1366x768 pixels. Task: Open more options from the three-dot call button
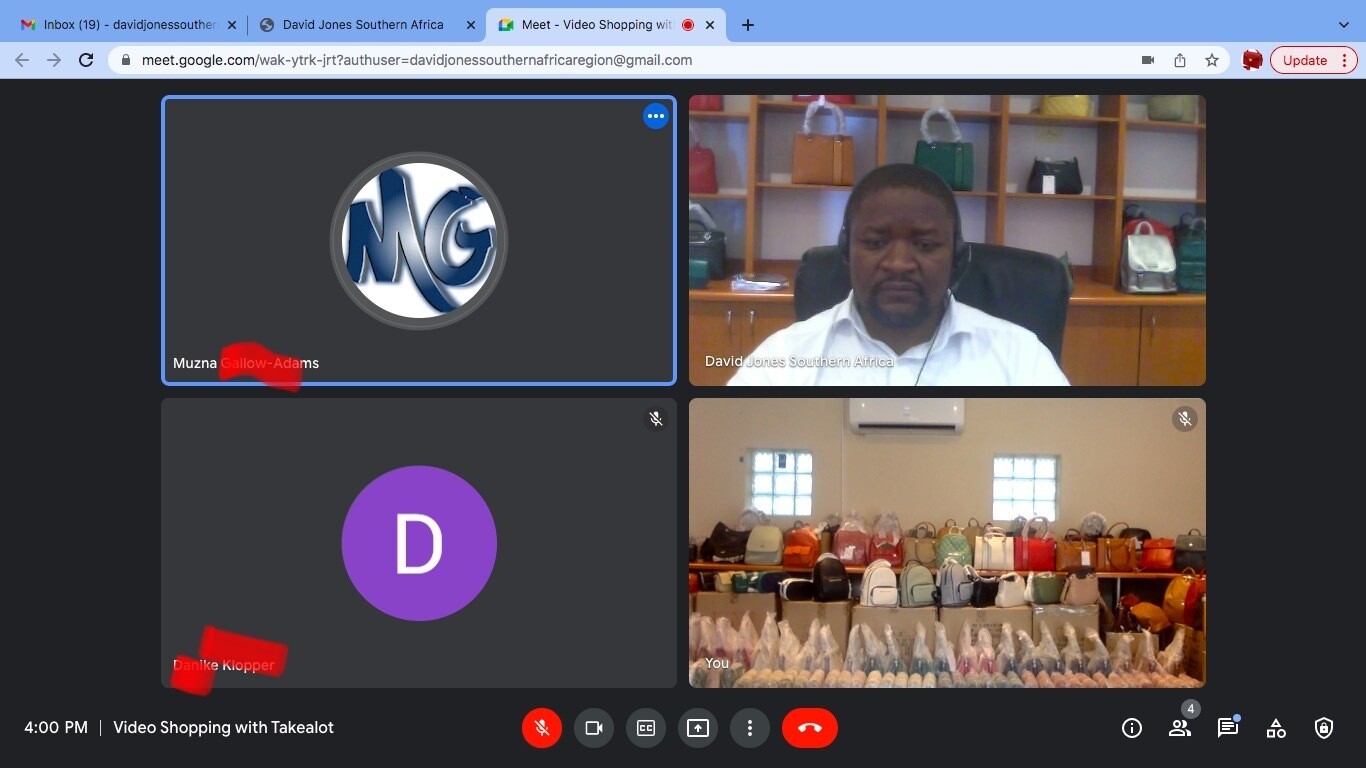[750, 728]
